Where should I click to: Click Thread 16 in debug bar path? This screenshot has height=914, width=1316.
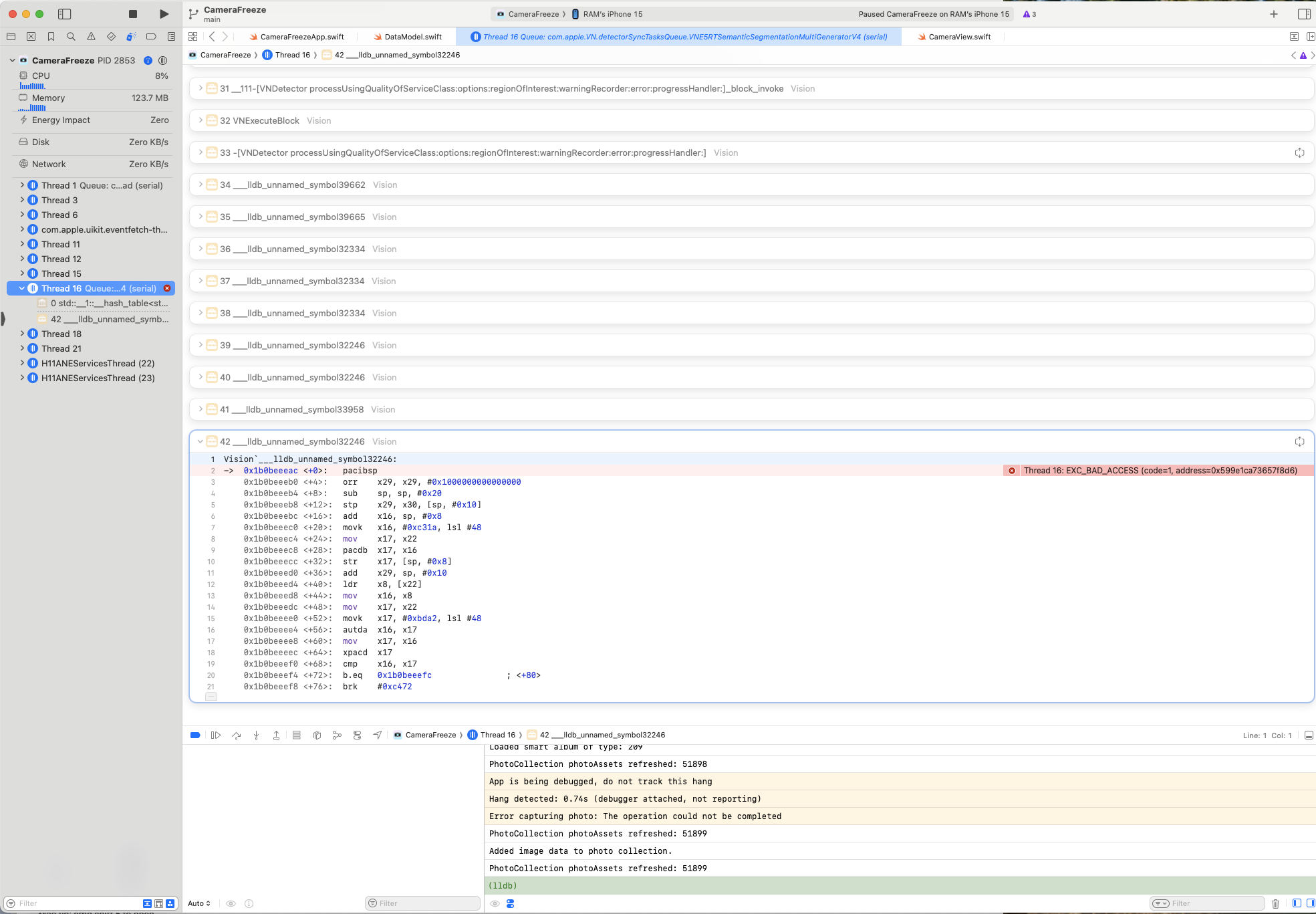tap(492, 735)
